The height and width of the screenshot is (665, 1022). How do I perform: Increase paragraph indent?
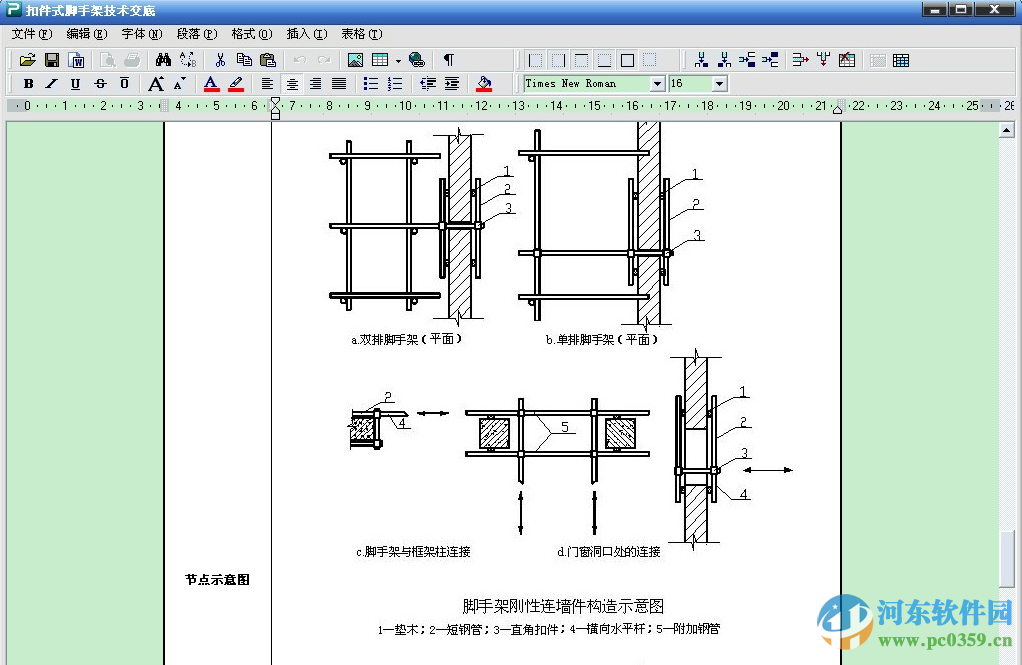pyautogui.click(x=452, y=83)
